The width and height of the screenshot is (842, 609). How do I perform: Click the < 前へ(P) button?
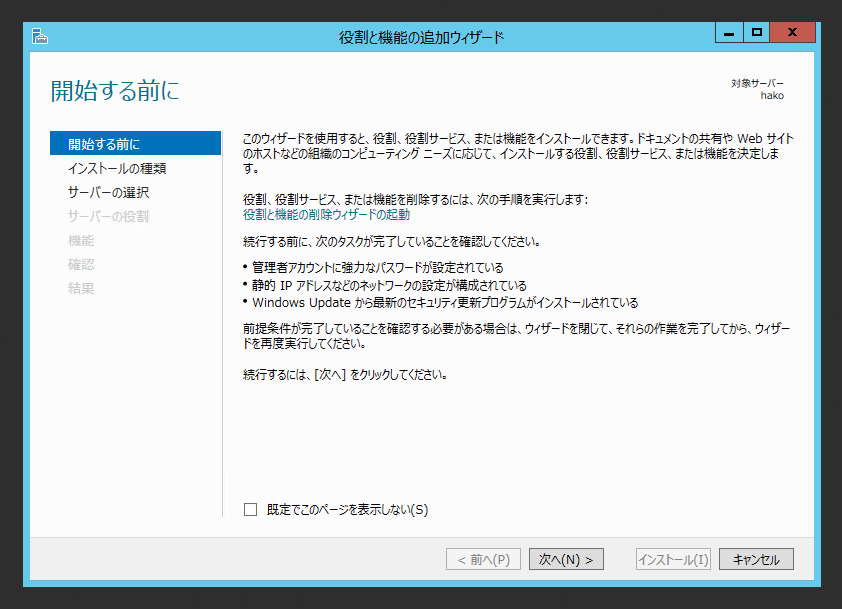[x=483, y=560]
